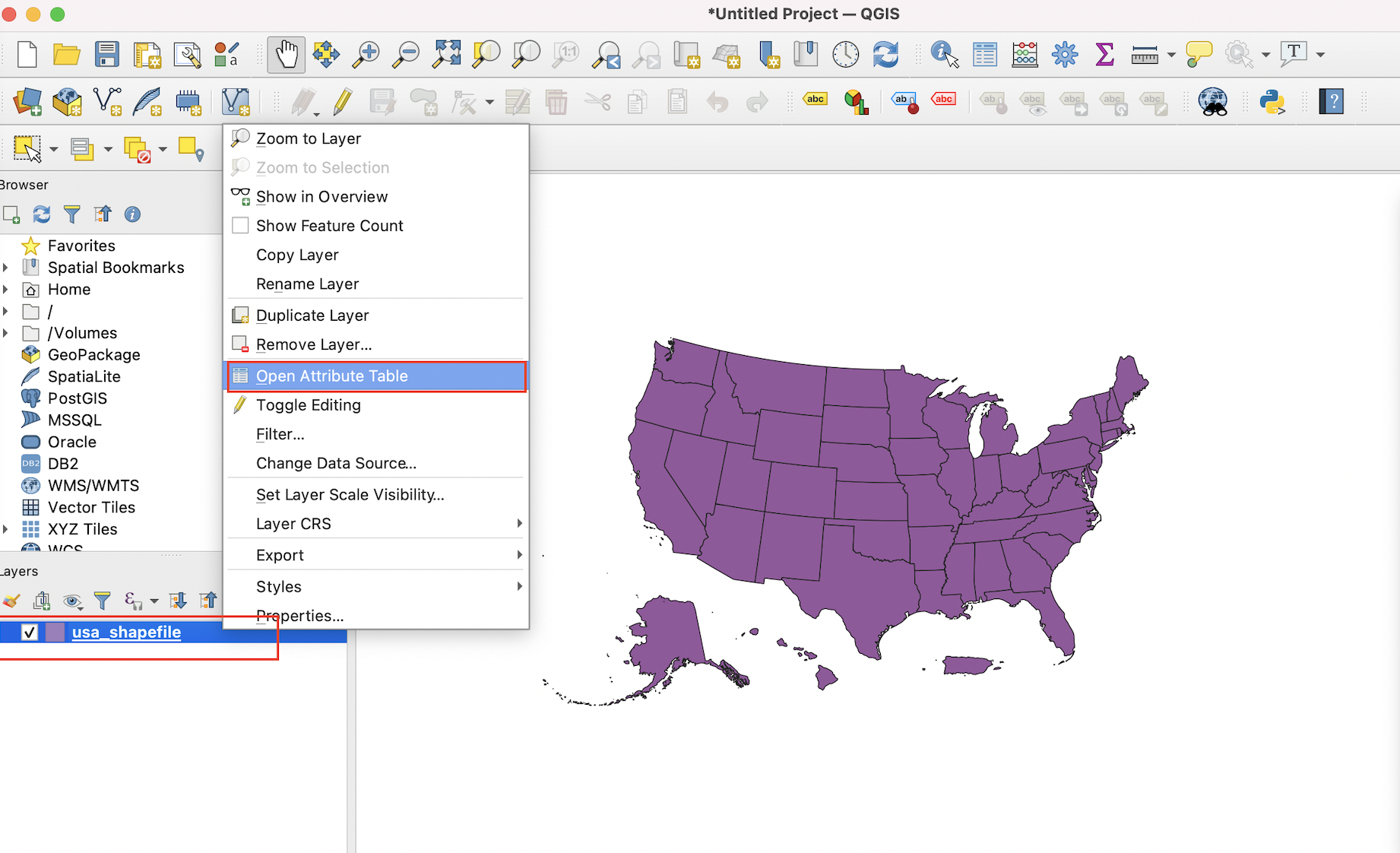The height and width of the screenshot is (853, 1400).
Task: Open the Field Calculator
Action: tap(1025, 54)
